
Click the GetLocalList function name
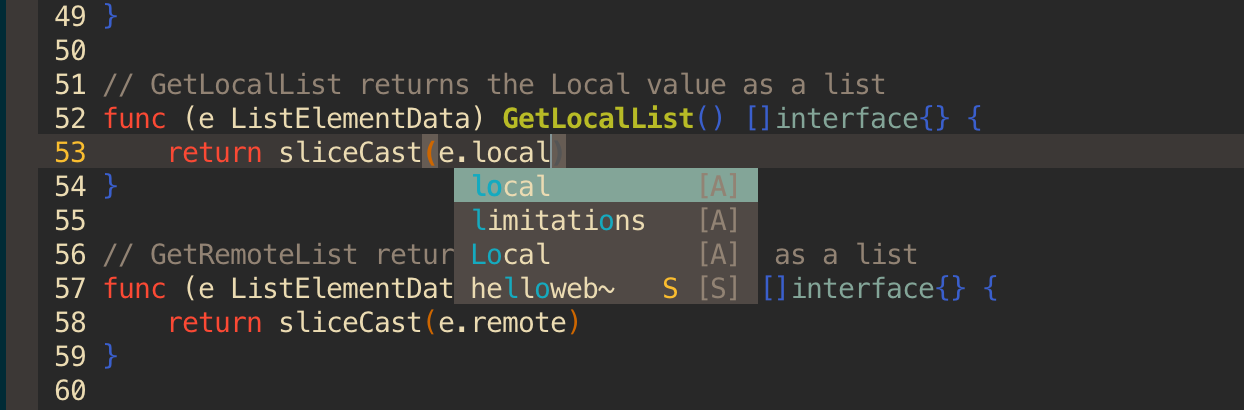point(598,118)
